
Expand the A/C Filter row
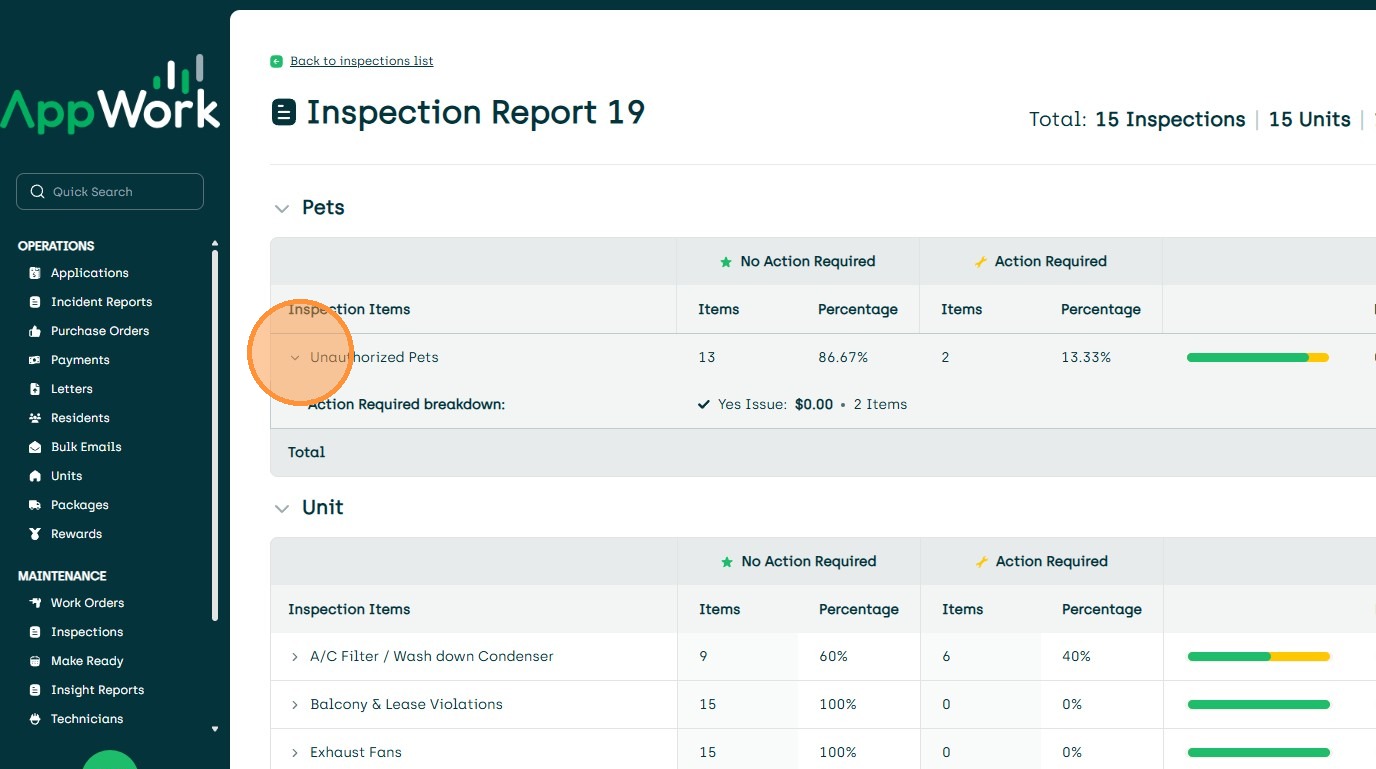pos(295,657)
